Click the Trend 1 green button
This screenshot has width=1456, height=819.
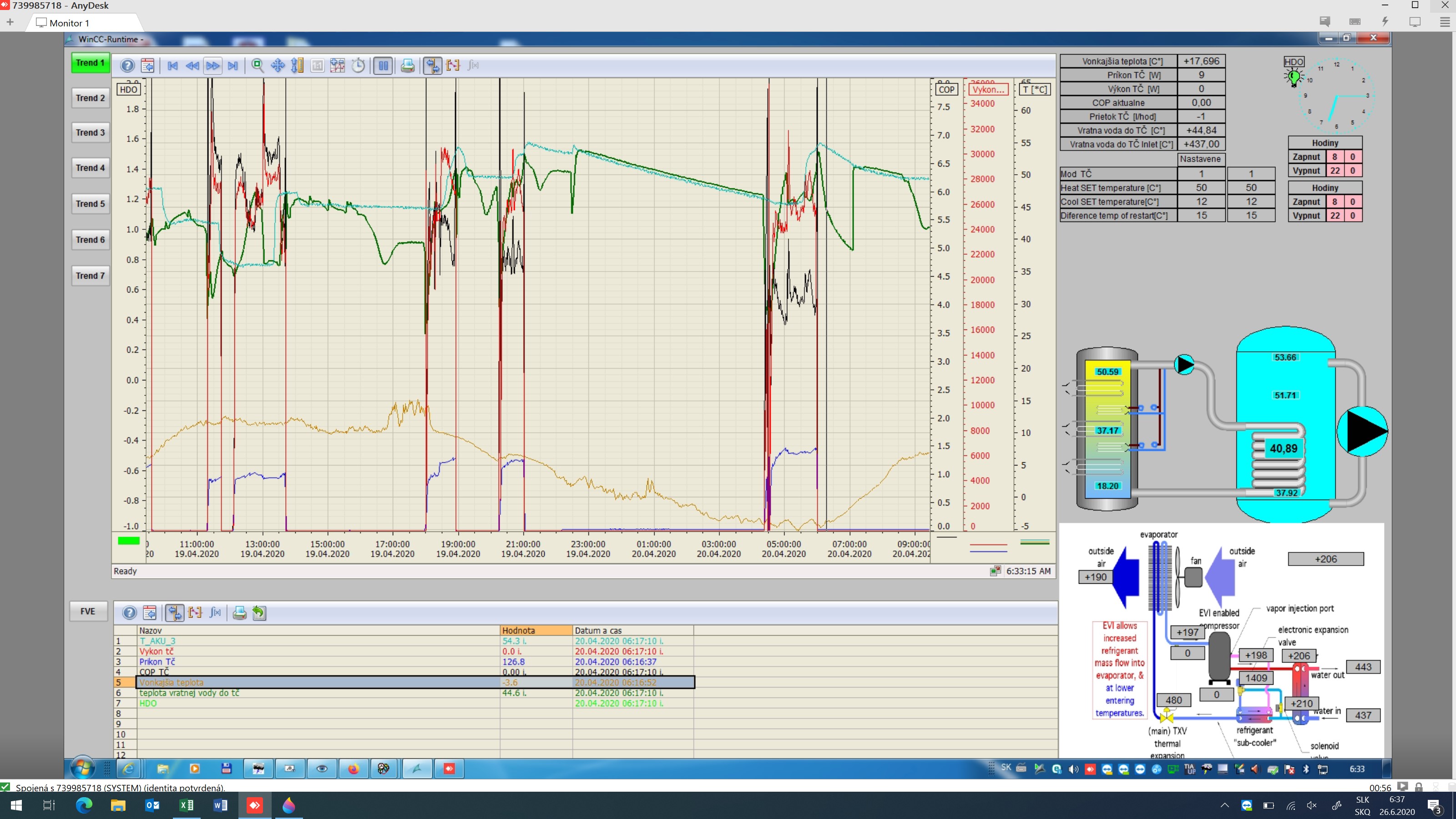coord(91,63)
